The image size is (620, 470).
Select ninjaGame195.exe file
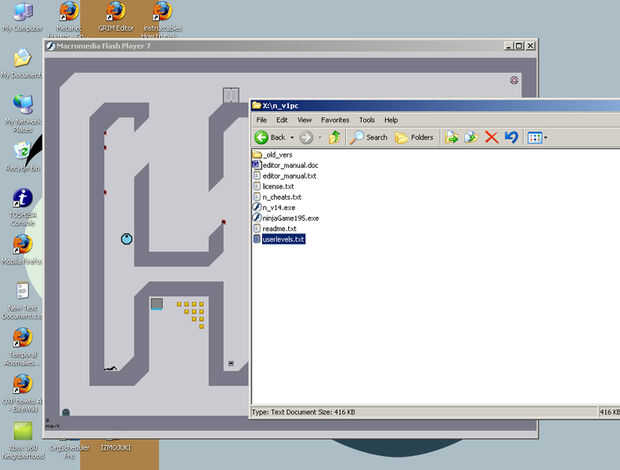pos(286,218)
